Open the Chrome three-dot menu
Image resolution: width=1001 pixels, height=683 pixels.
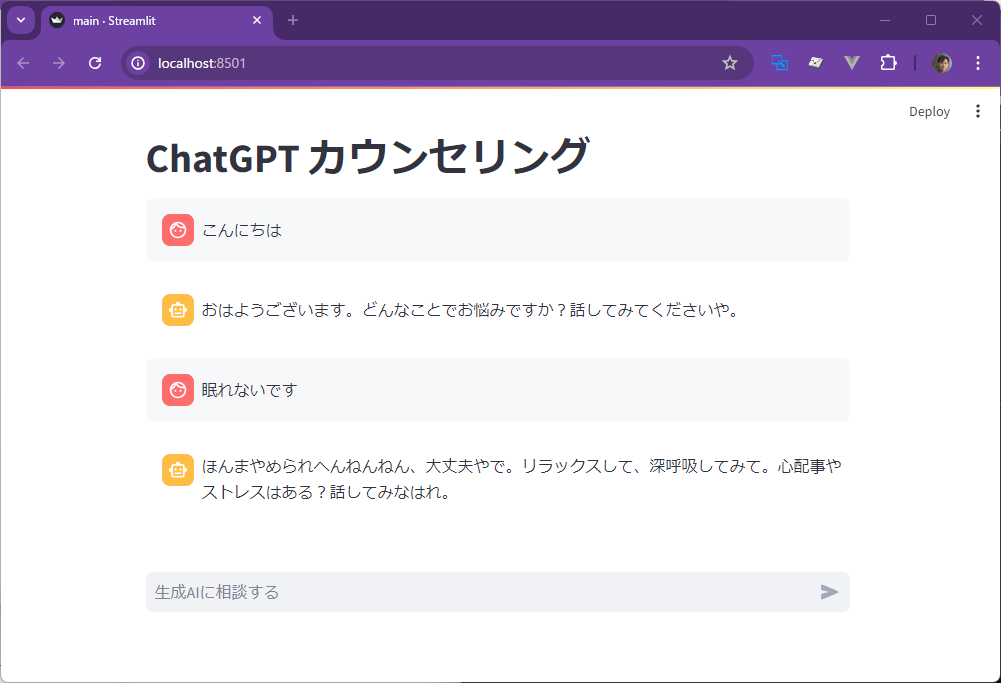(977, 63)
